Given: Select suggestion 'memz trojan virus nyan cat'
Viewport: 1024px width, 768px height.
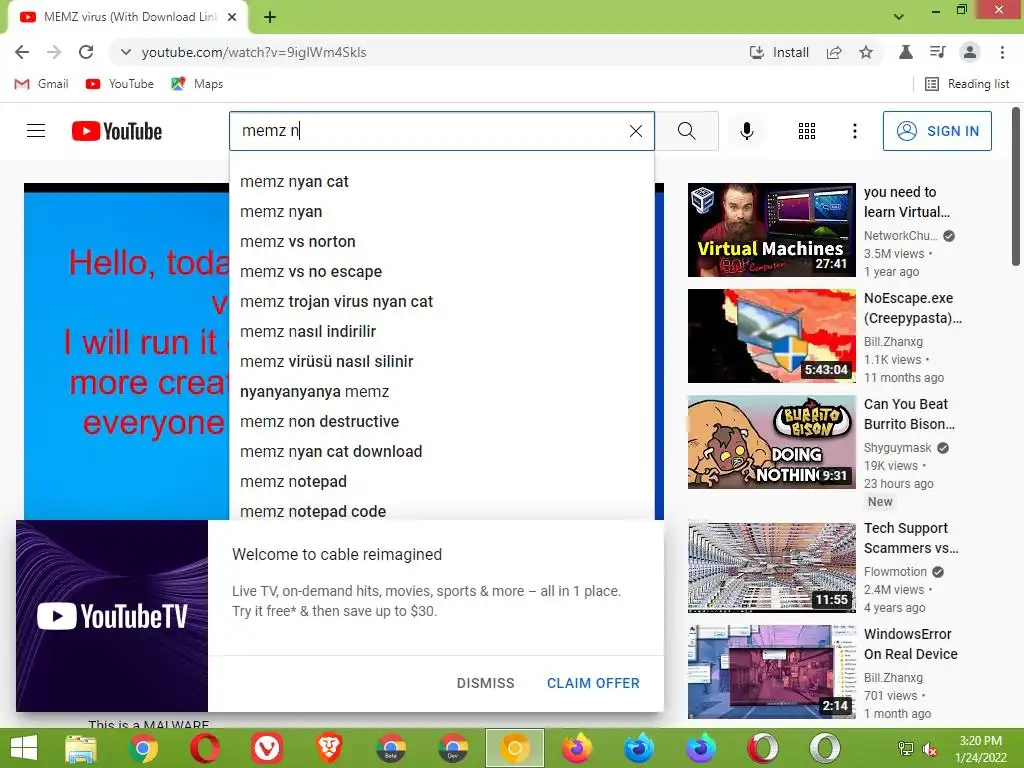Looking at the screenshot, I should pos(441,302).
